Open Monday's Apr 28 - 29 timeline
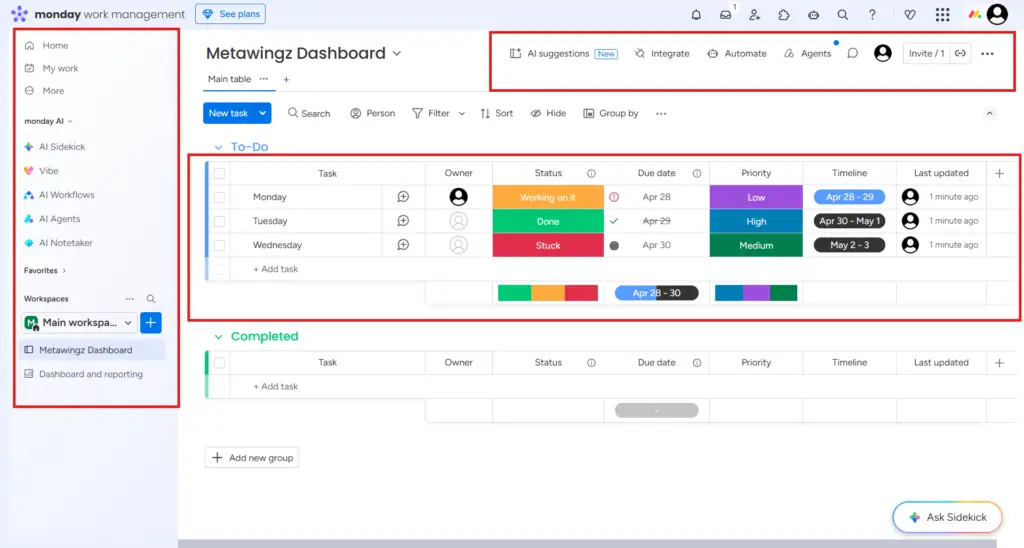 [849, 197]
